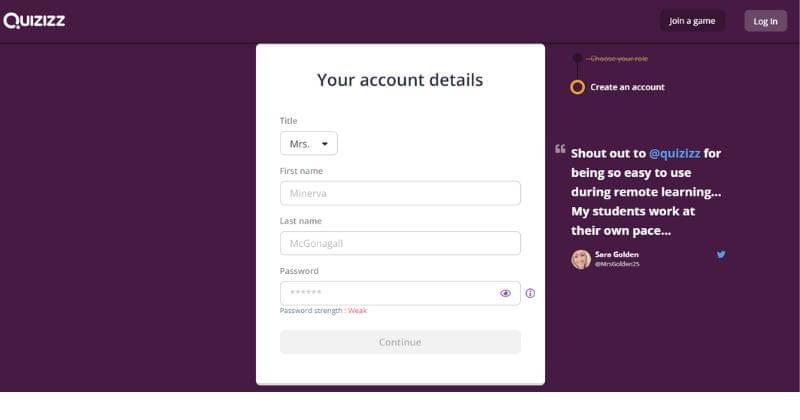Click the password info icon
The image size is (800, 420).
coord(530,293)
